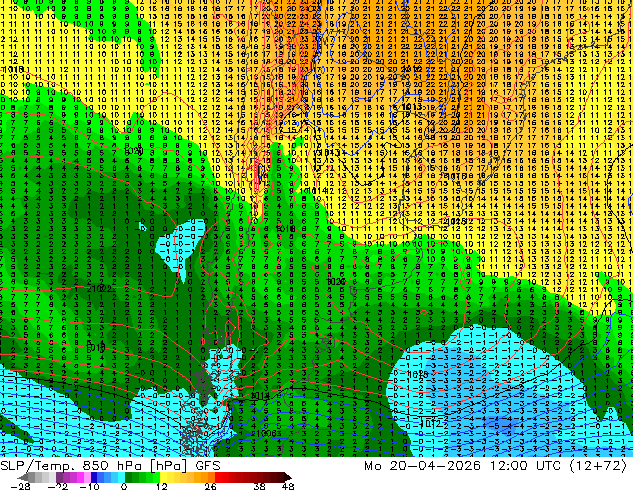Viewport: 634px width, 490px height.
Task: Click the grey segment of the temperature legend
Action: click(x=32, y=477)
